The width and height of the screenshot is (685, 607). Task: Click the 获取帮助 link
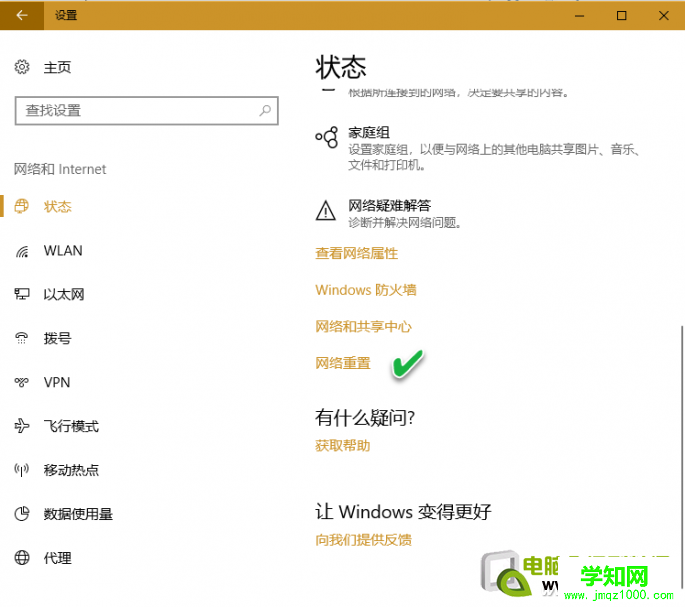(x=342, y=445)
